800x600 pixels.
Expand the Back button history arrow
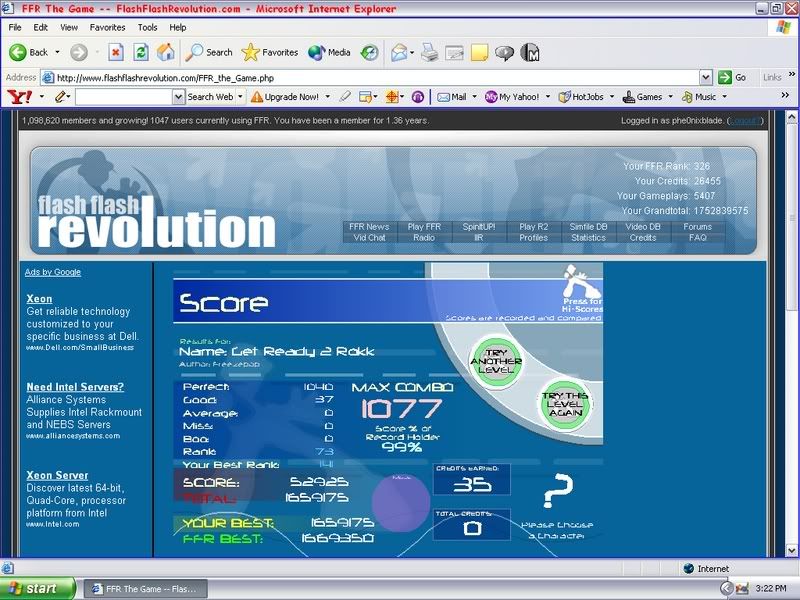coord(56,52)
